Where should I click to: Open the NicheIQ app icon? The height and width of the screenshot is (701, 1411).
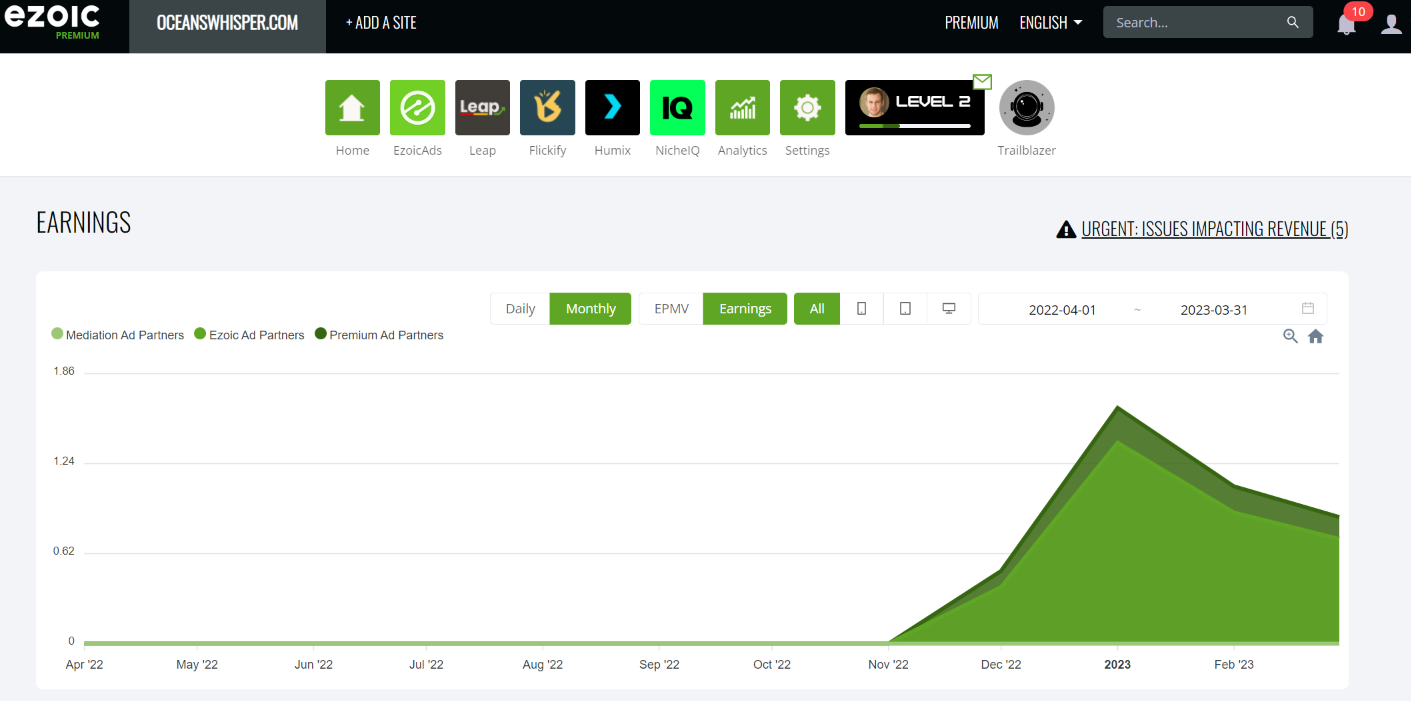pyautogui.click(x=677, y=107)
